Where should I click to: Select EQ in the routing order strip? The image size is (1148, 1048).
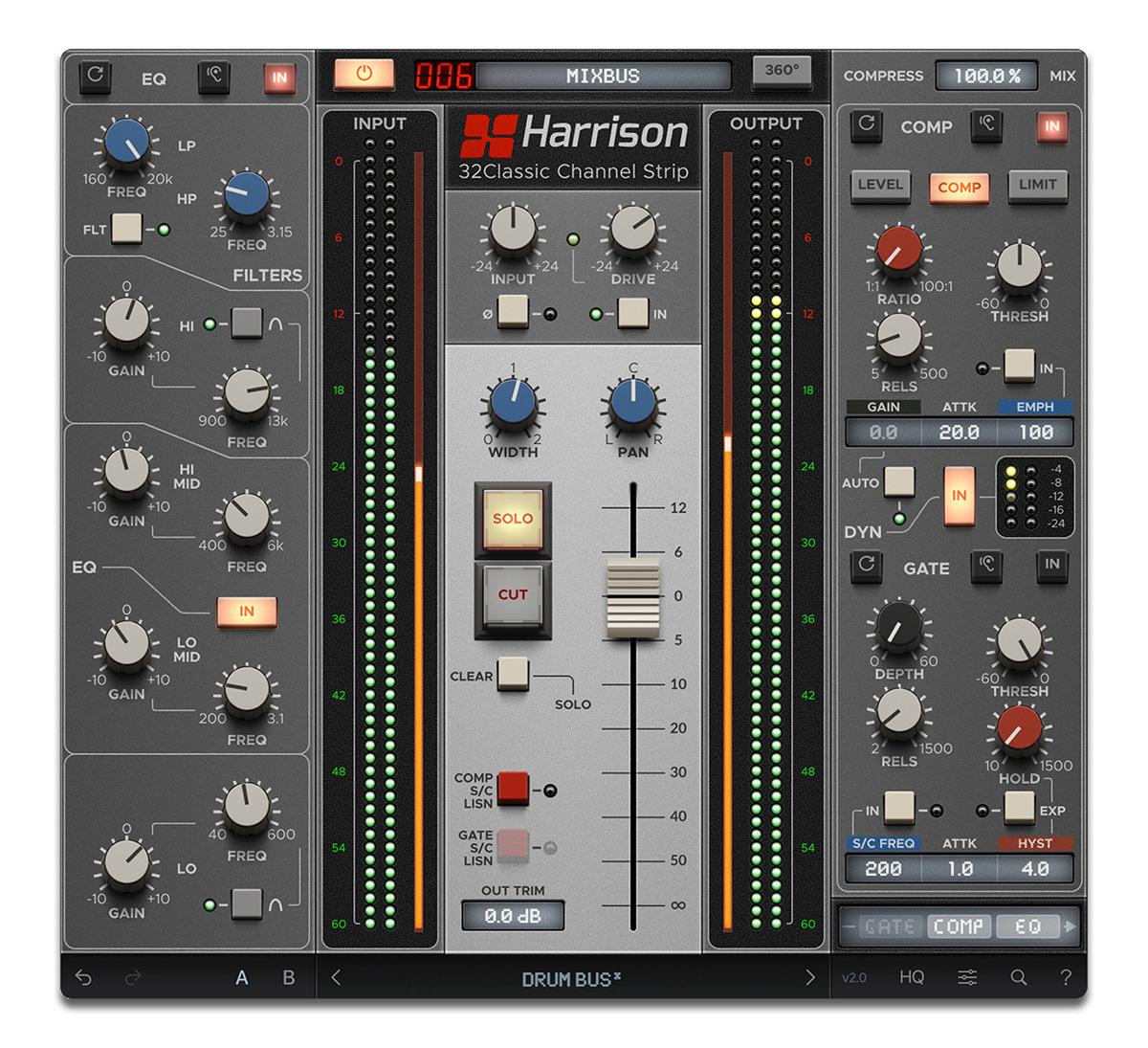tap(1027, 926)
